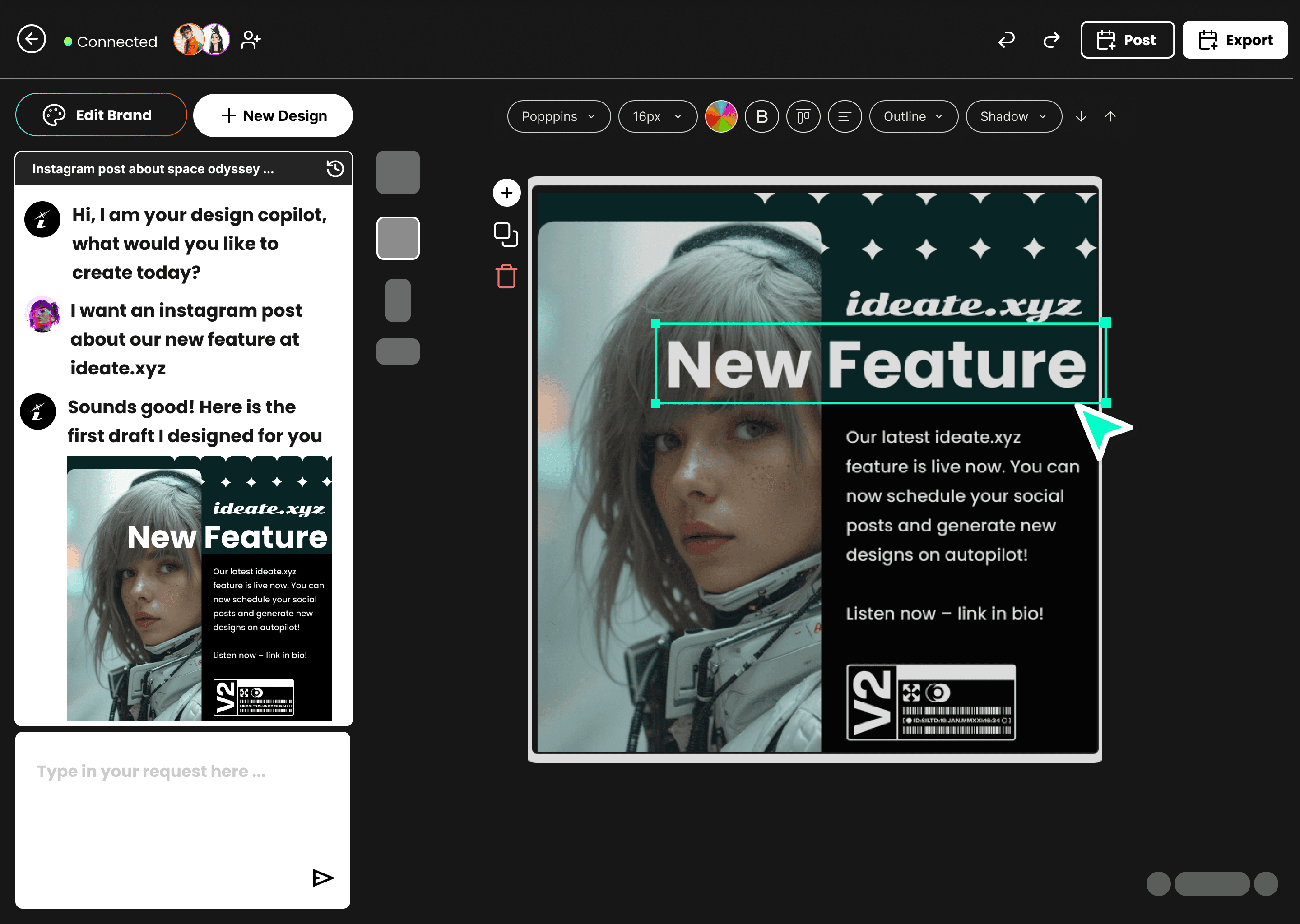This screenshot has height=924, width=1300.
Task: Select the object distribution/spacing icon
Action: (x=803, y=116)
